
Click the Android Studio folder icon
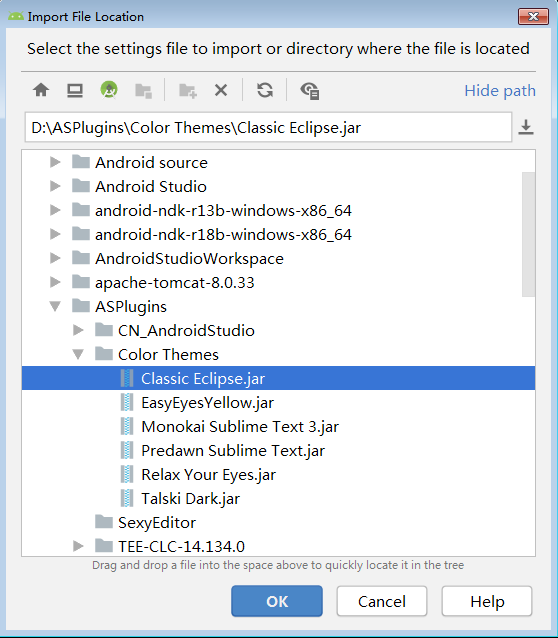pos(81,186)
